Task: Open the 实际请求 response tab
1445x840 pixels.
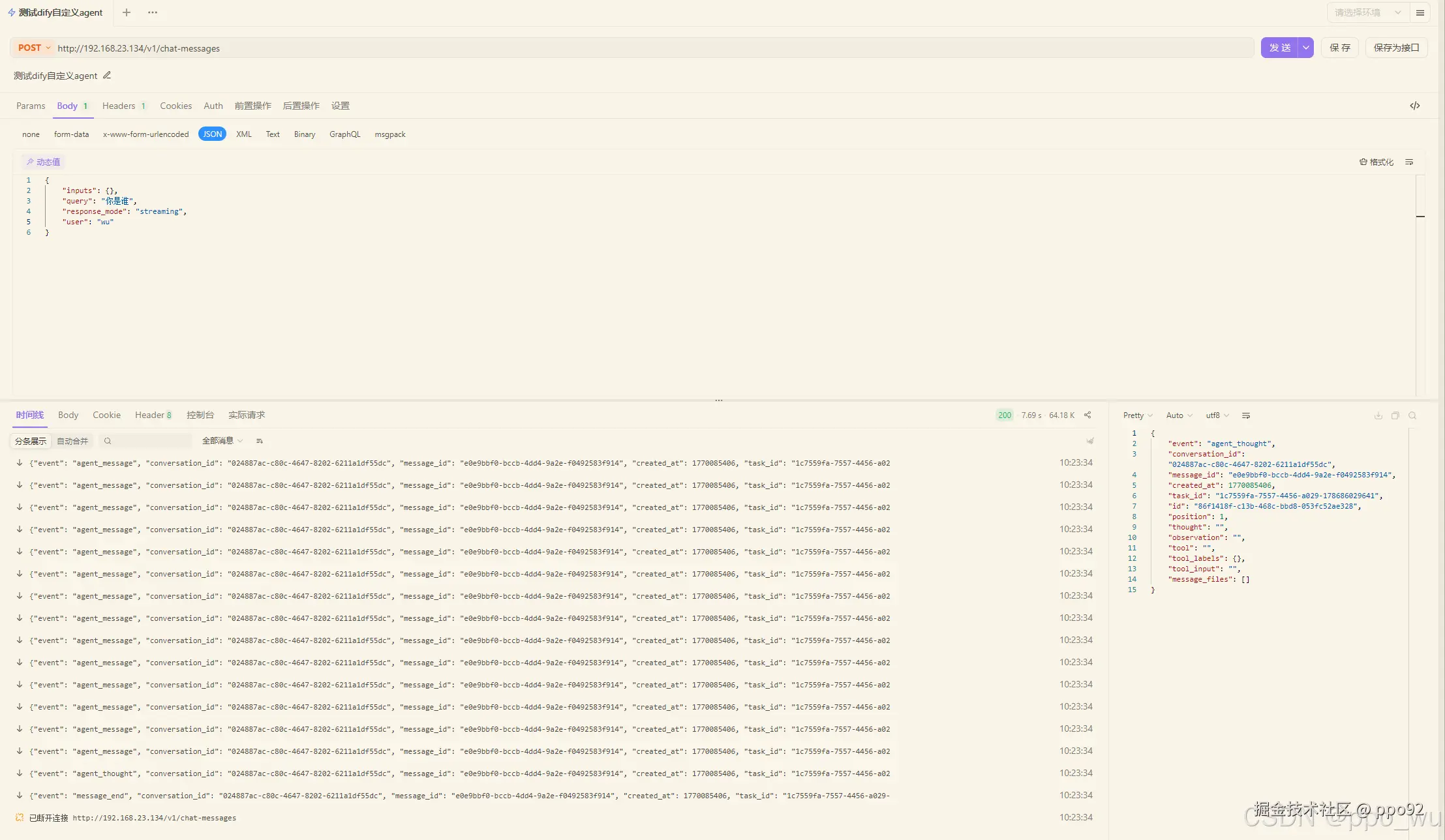Action: coord(246,415)
